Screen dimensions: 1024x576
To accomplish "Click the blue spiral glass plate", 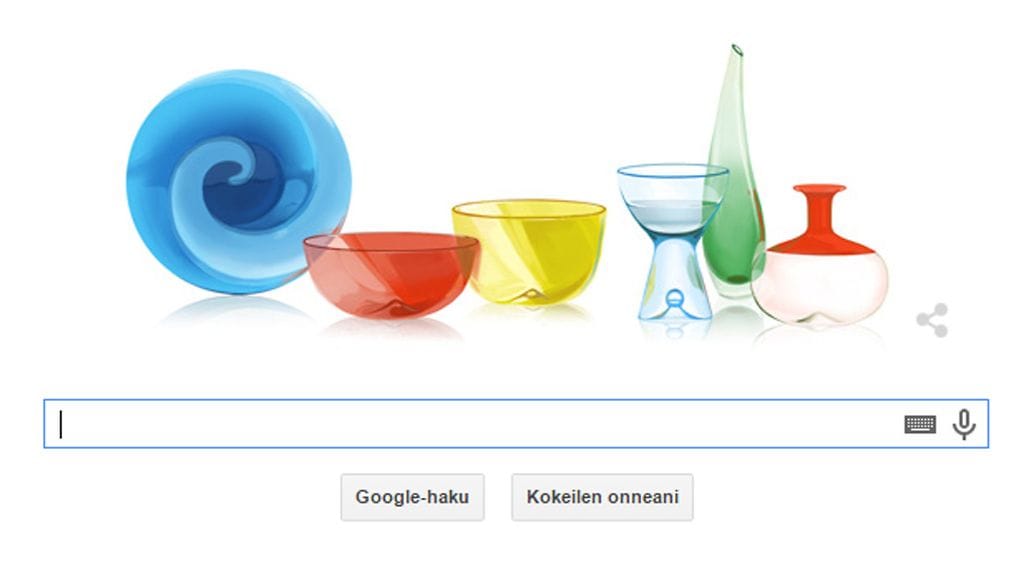I will [x=238, y=182].
